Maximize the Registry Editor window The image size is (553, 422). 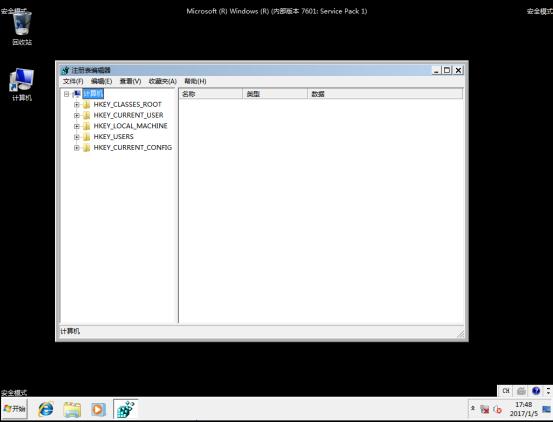(x=447, y=71)
